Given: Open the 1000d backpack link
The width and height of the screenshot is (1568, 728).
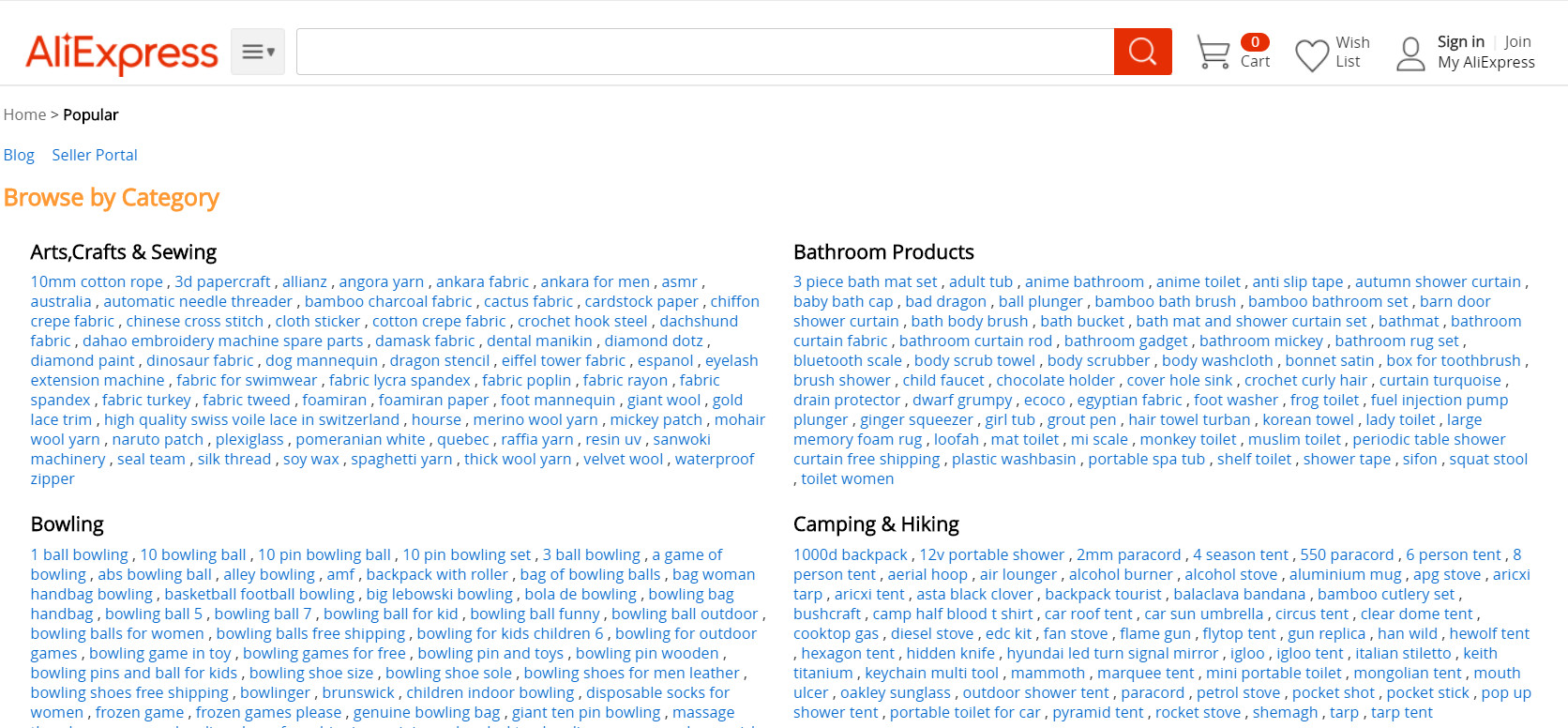Looking at the screenshot, I should tap(850, 554).
